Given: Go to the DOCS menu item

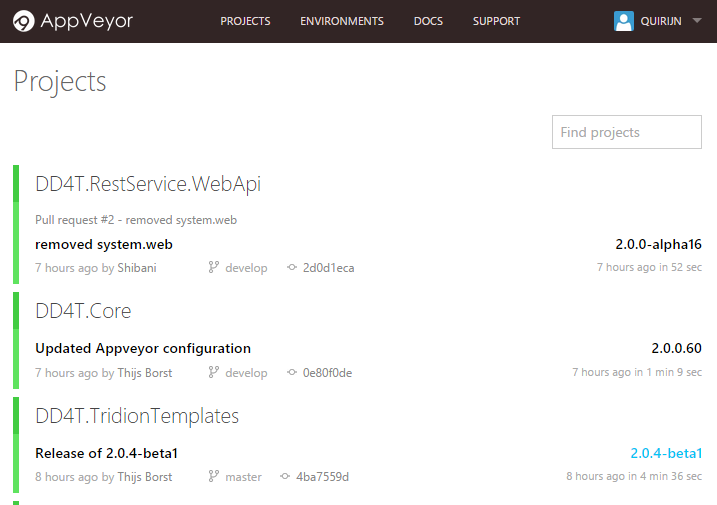Looking at the screenshot, I should click(x=428, y=21).
